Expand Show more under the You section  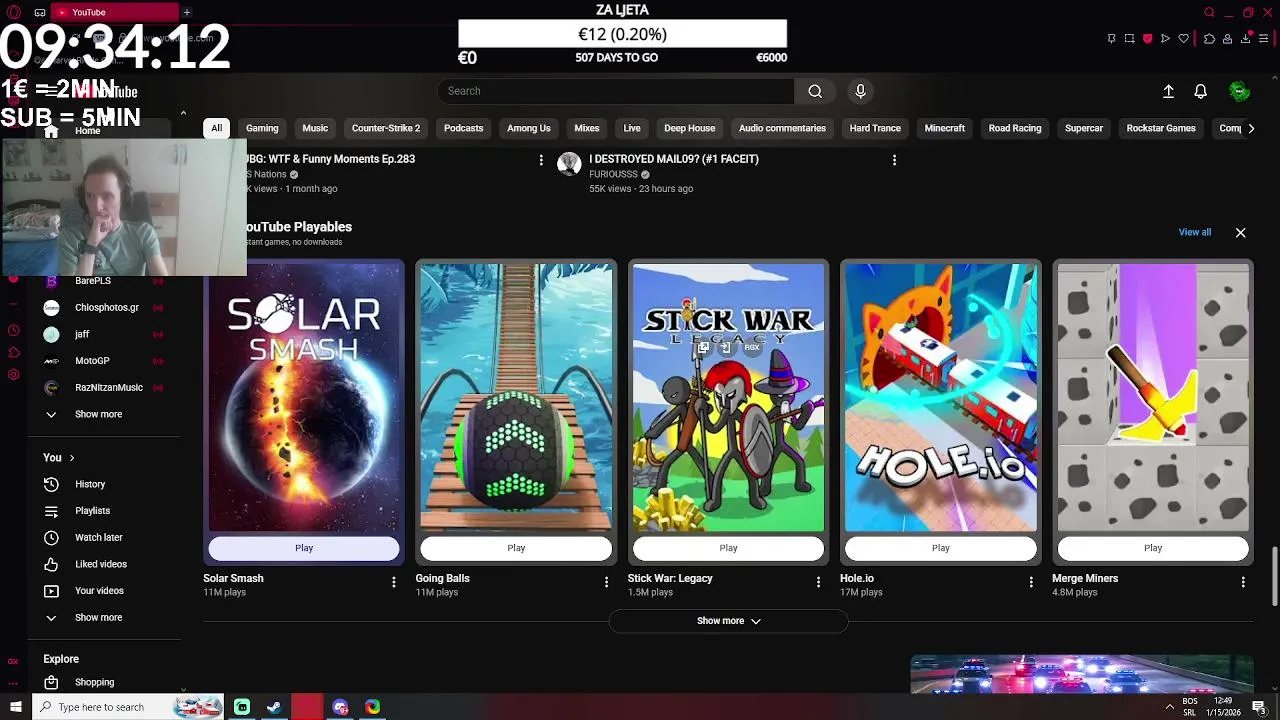pyautogui.click(x=104, y=618)
